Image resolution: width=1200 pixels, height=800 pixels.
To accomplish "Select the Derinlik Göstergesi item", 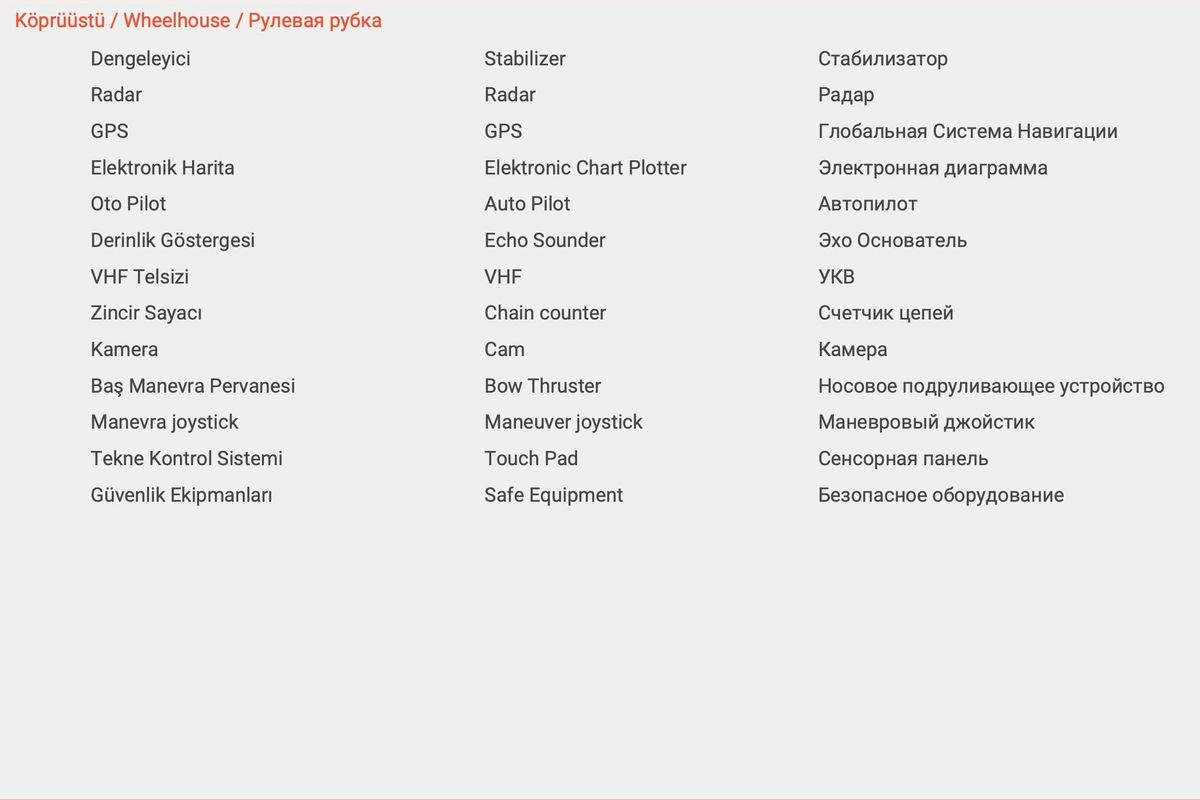I will pyautogui.click(x=172, y=241).
